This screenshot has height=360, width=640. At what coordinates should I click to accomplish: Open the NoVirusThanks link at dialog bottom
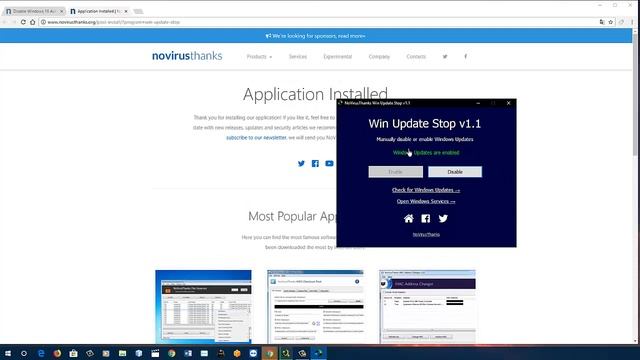tap(426, 234)
